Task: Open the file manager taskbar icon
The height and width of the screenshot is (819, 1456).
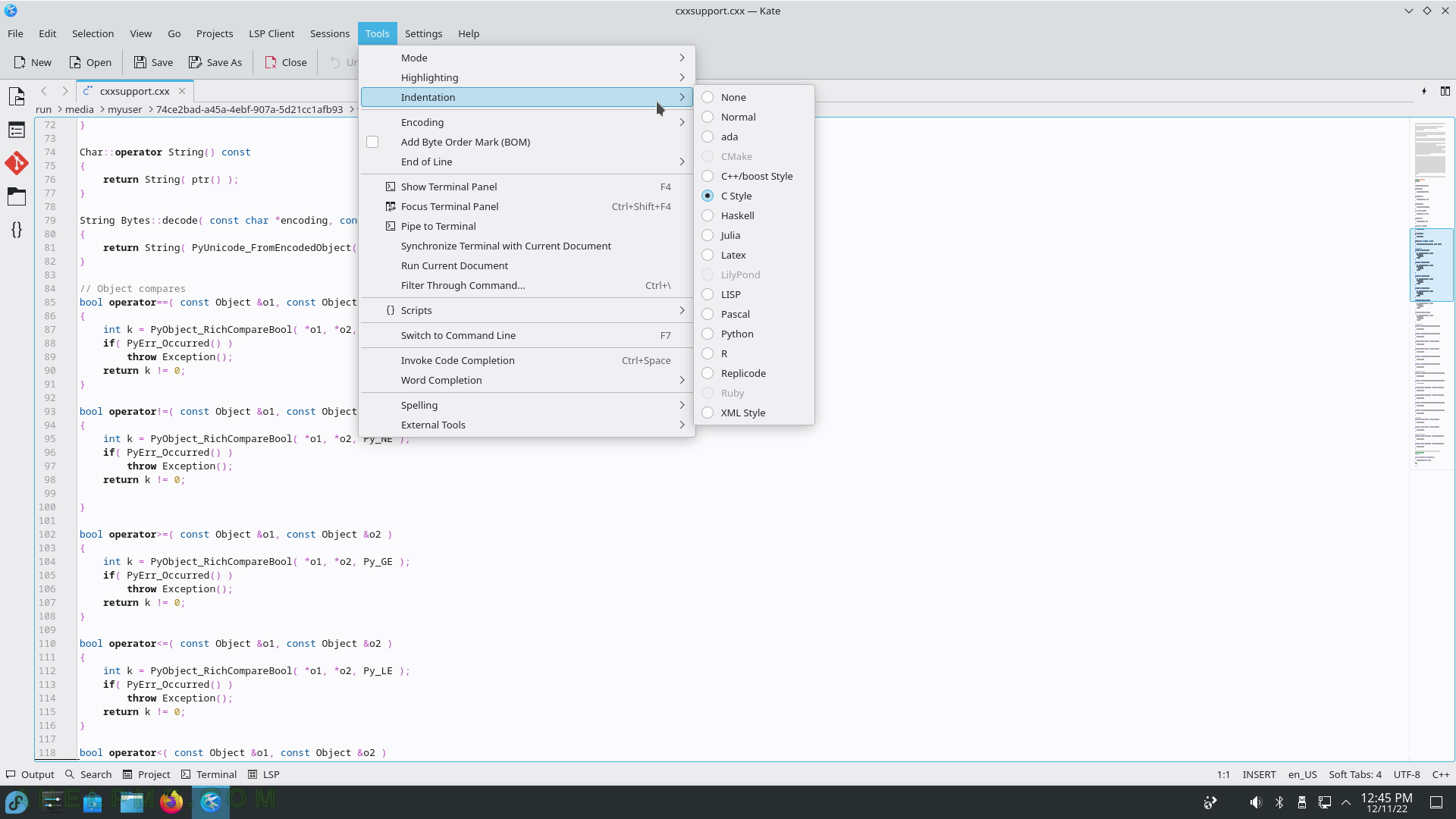Action: point(132,802)
